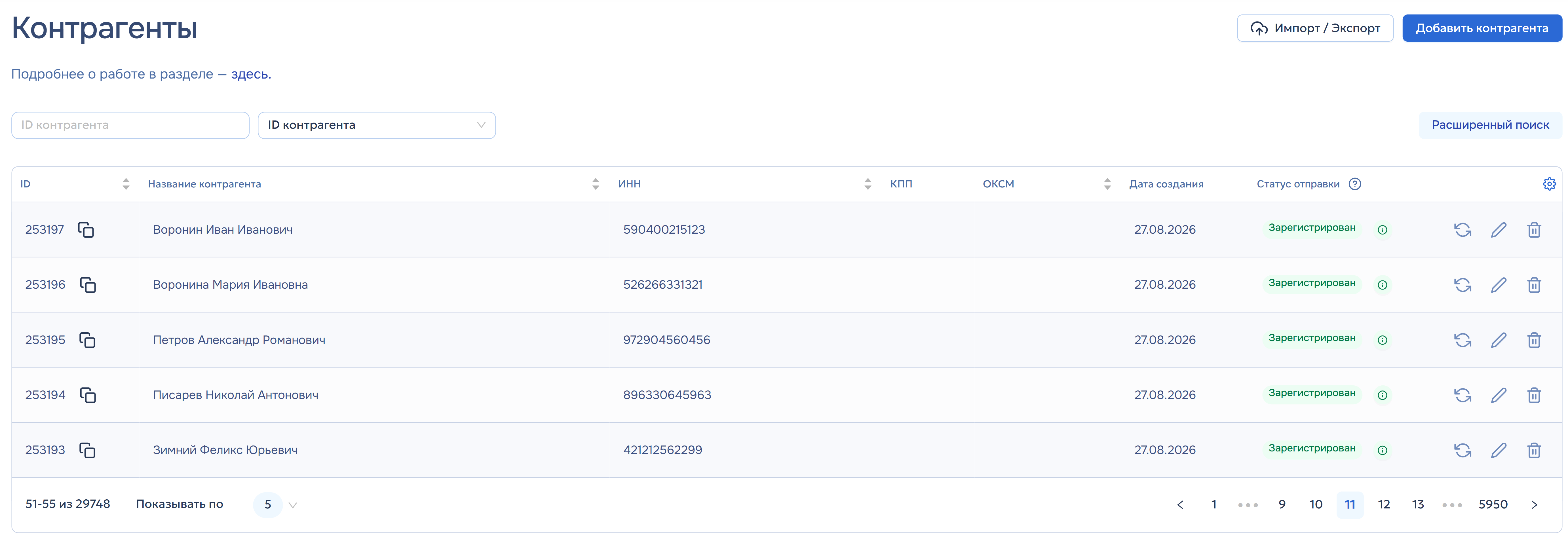
Task: Jump forward several pages via right ellipsis
Action: tap(1452, 505)
